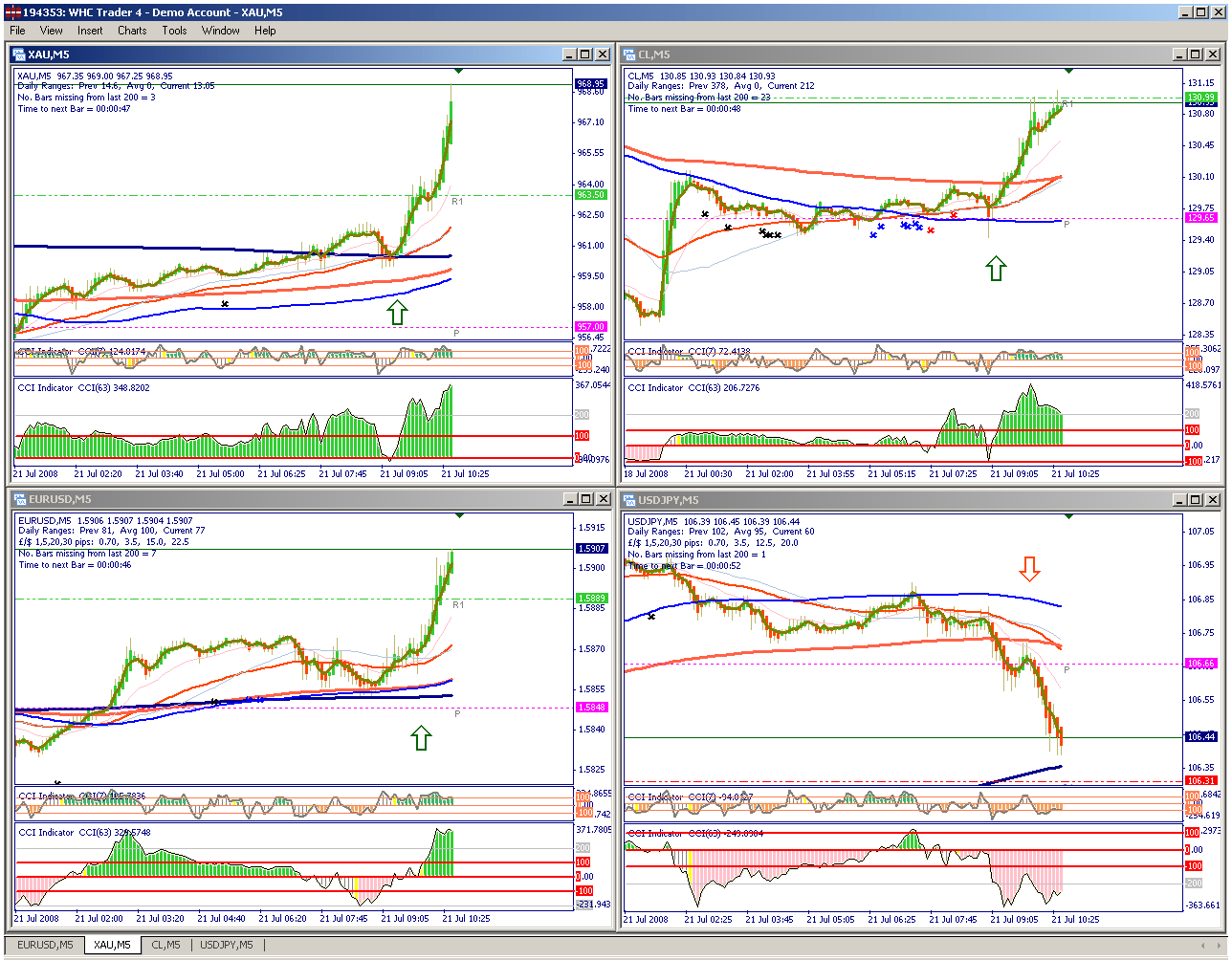Click 'Daily Ranges: Prev 102' line in USDJPY chart
The image size is (1232, 960).
tap(721, 532)
